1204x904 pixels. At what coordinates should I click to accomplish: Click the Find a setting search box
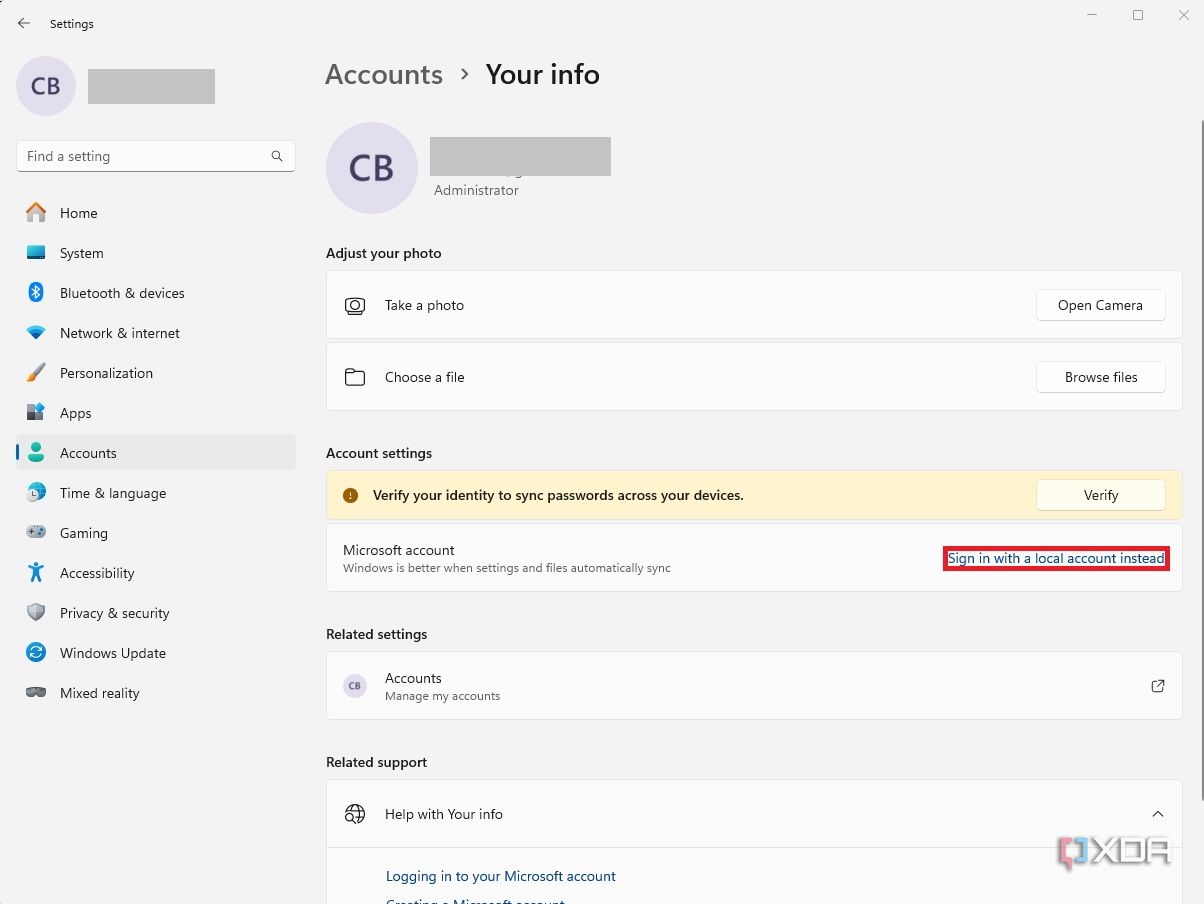145,156
